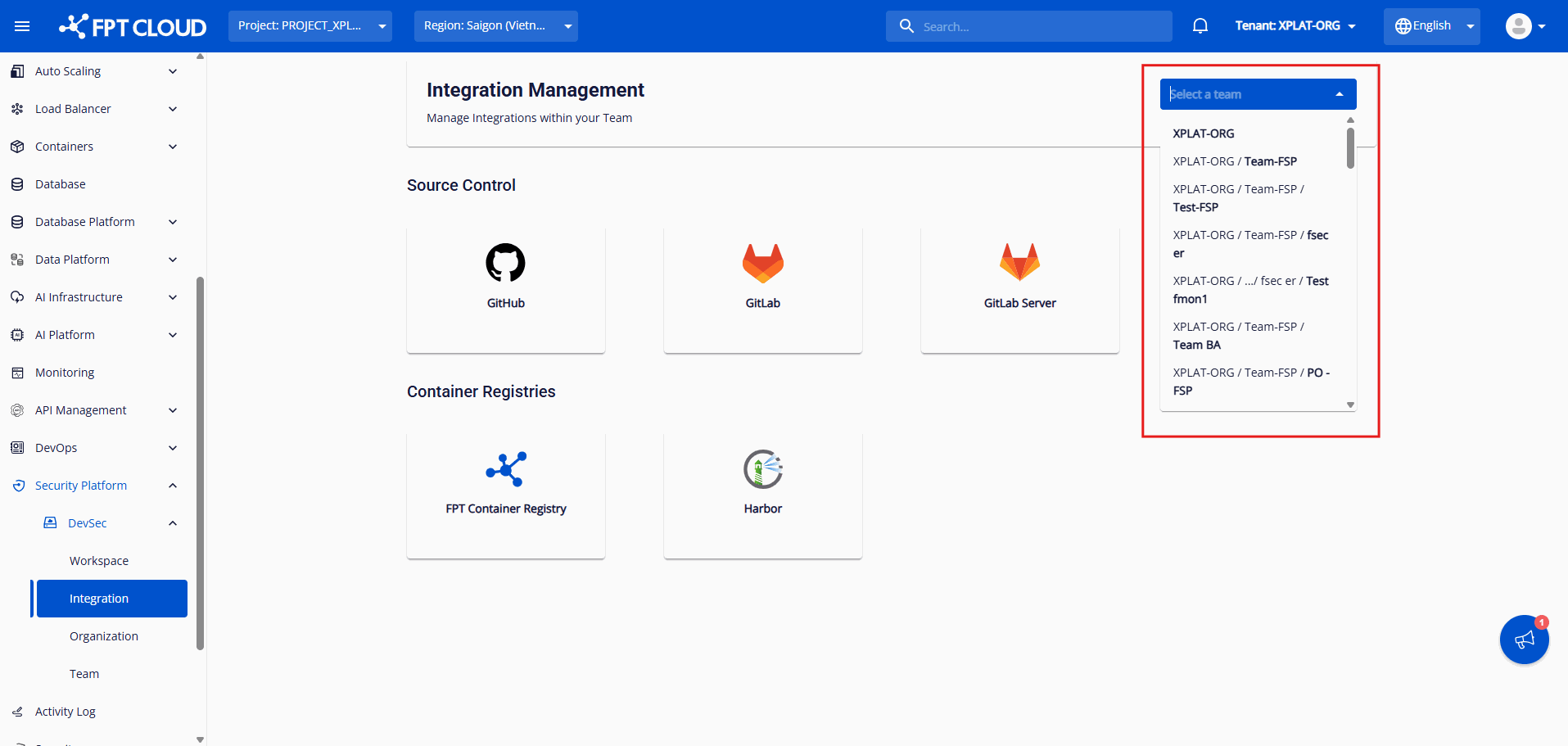Click the team list scroll-down arrow
The image size is (1568, 746).
click(1350, 405)
